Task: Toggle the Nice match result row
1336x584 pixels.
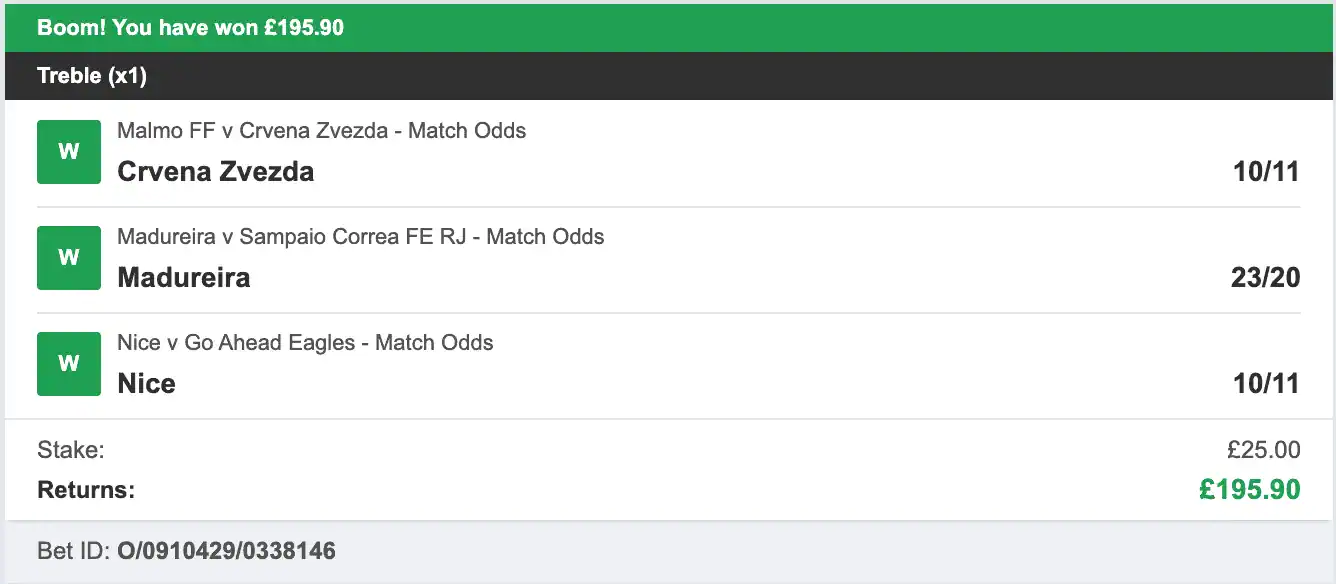Action: pos(146,383)
